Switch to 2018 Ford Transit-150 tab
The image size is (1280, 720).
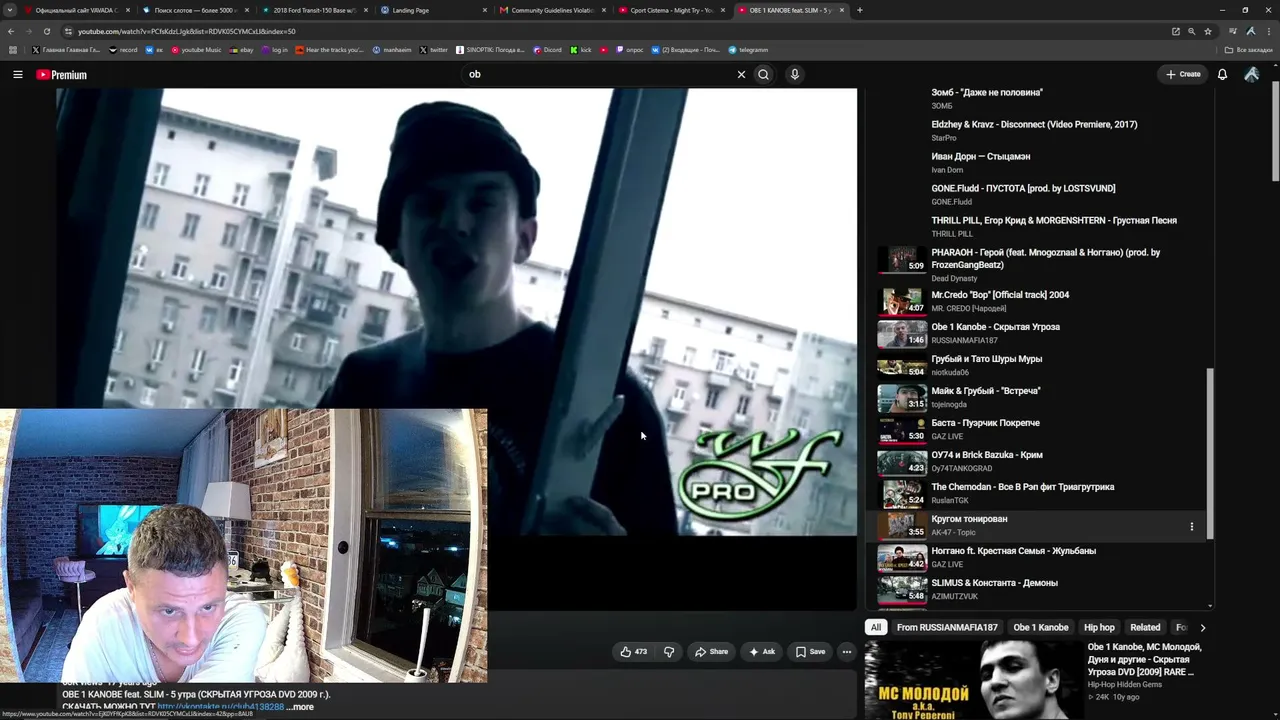pyautogui.click(x=312, y=10)
